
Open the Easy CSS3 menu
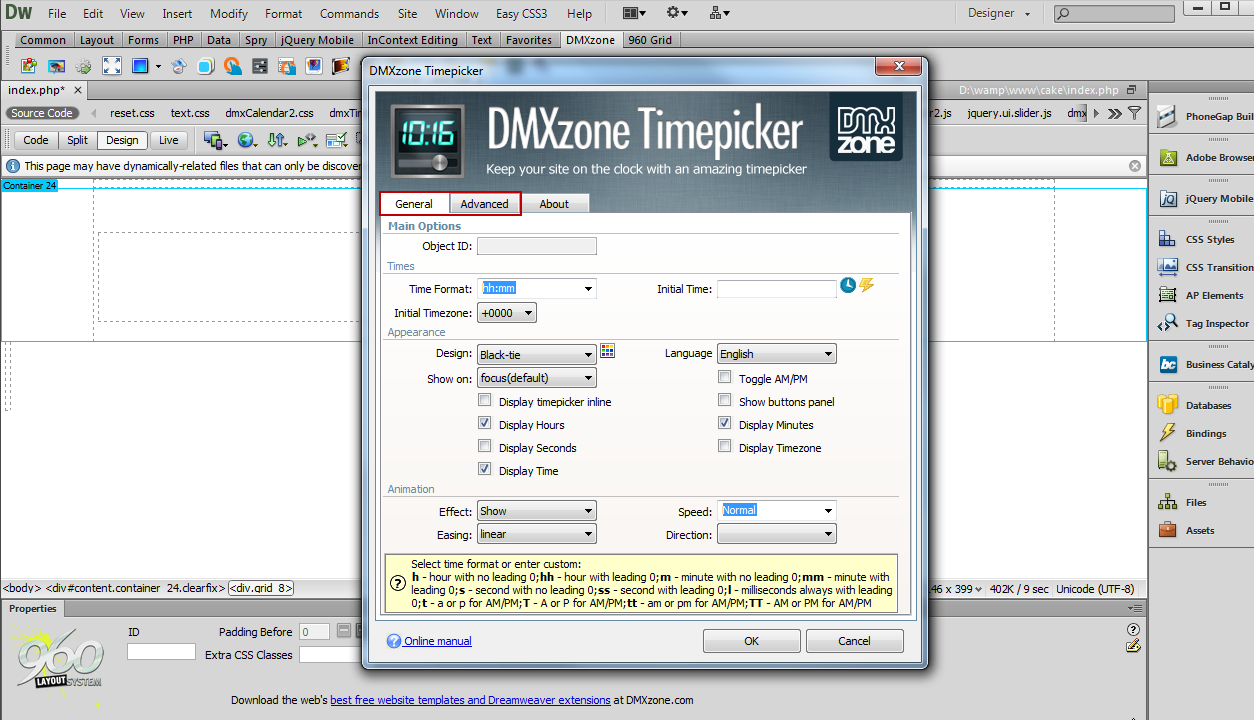coord(521,14)
